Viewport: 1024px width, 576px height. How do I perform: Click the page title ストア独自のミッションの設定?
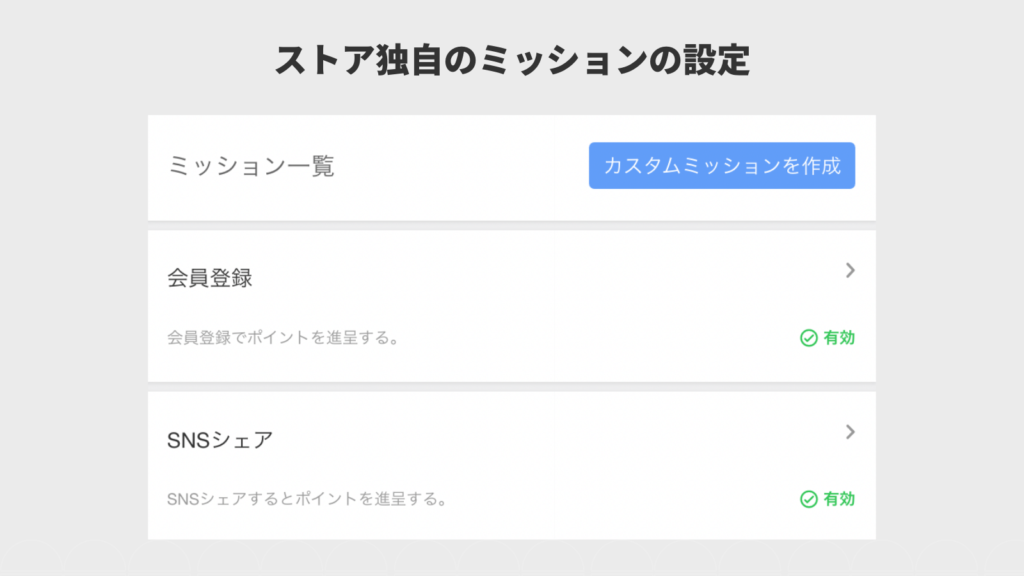click(x=512, y=60)
